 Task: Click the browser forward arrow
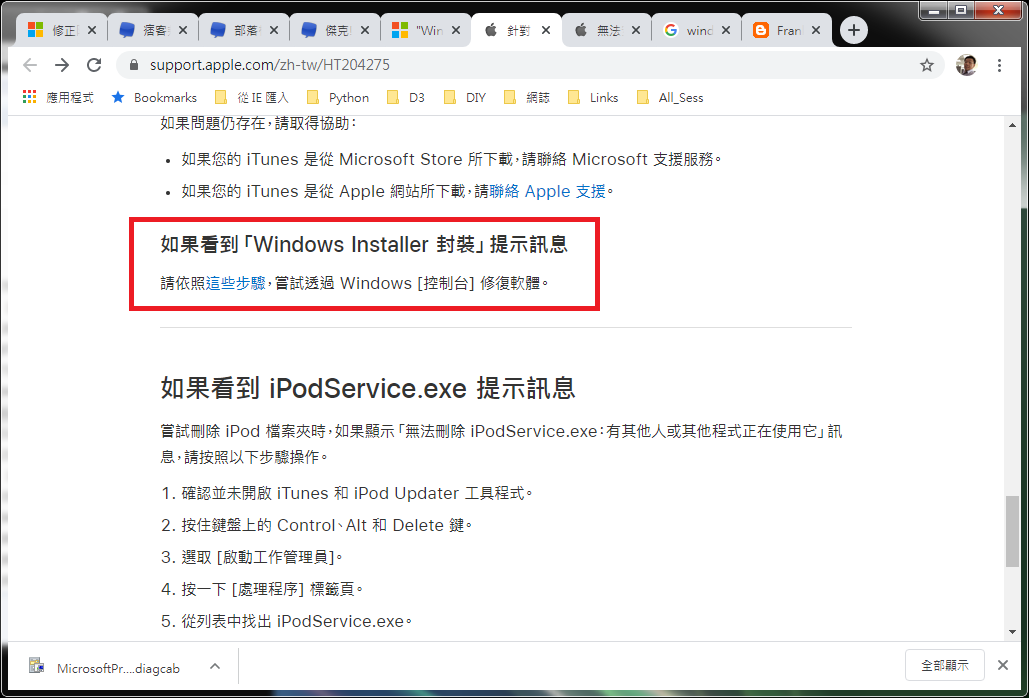[62, 65]
